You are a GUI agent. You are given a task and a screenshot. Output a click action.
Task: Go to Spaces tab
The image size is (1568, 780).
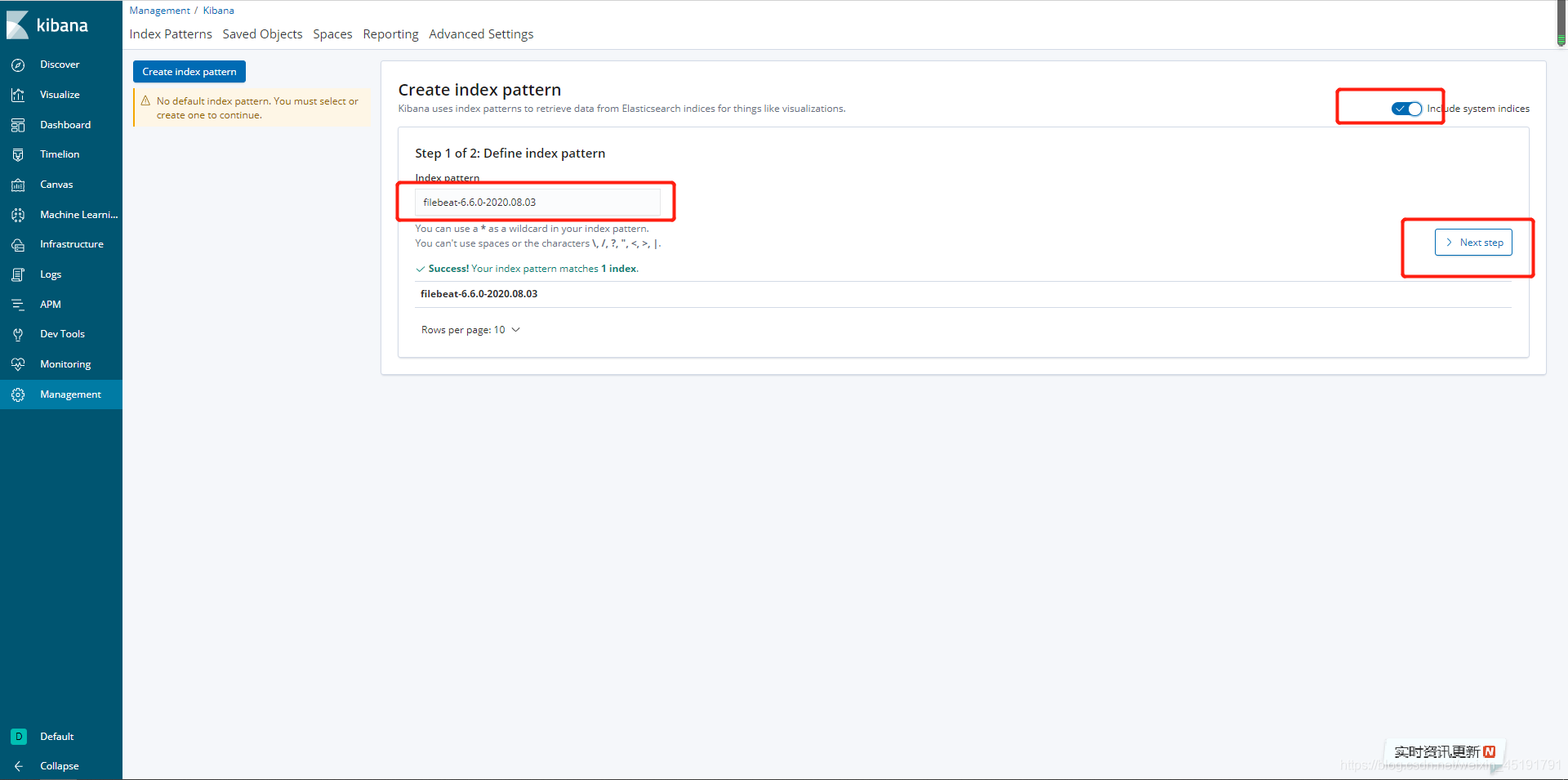pyautogui.click(x=332, y=34)
